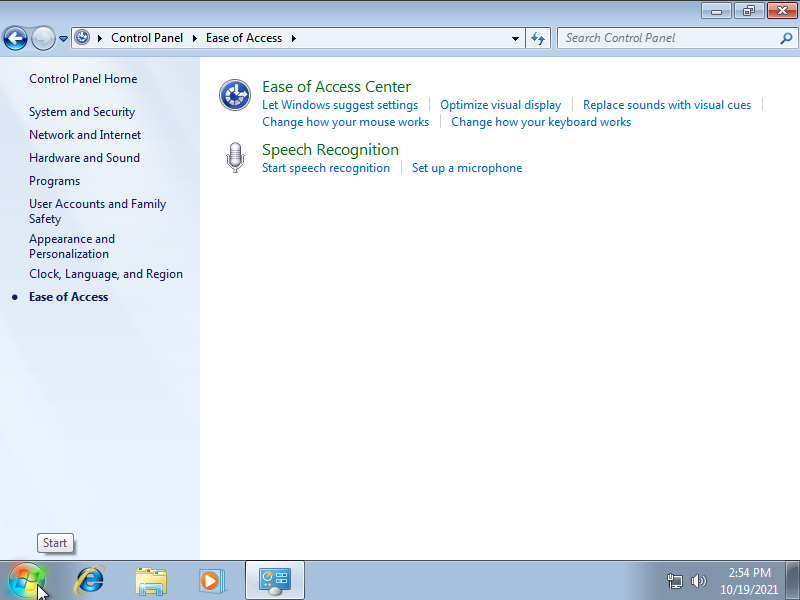Click the network icon in system tray
800x600 pixels.
[x=675, y=581]
